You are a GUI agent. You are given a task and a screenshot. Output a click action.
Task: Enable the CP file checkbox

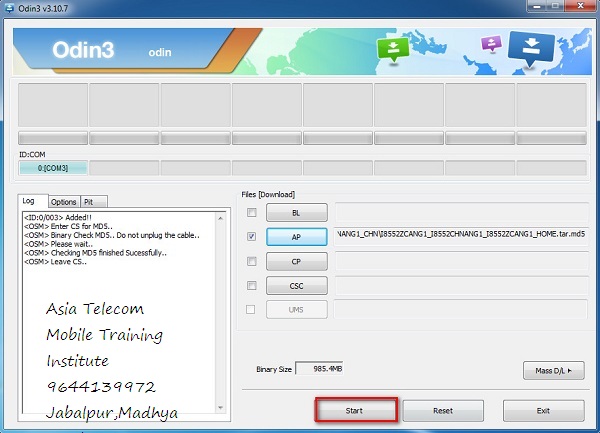click(x=251, y=261)
